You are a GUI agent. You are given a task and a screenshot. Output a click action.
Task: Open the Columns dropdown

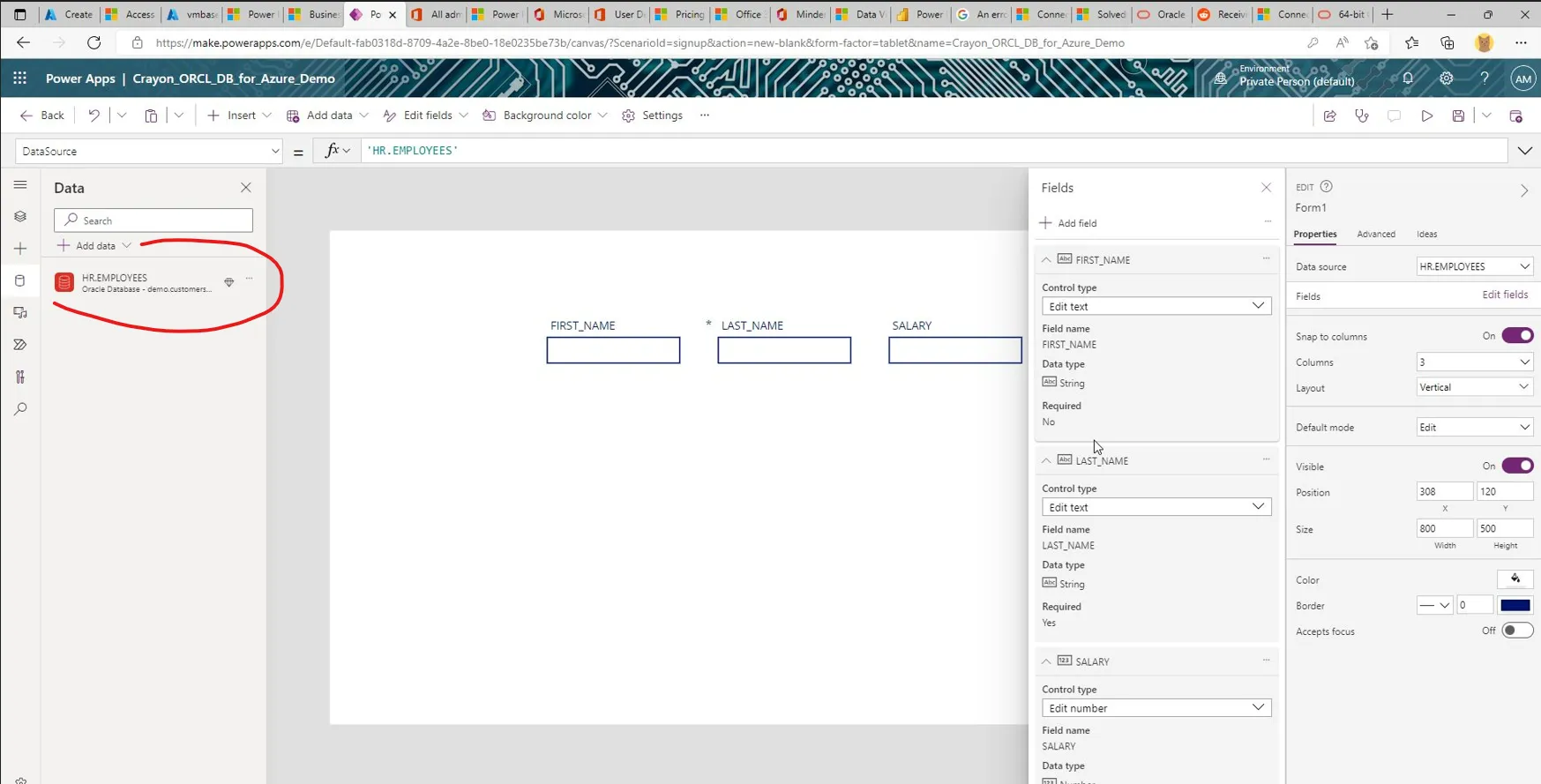click(x=1475, y=362)
